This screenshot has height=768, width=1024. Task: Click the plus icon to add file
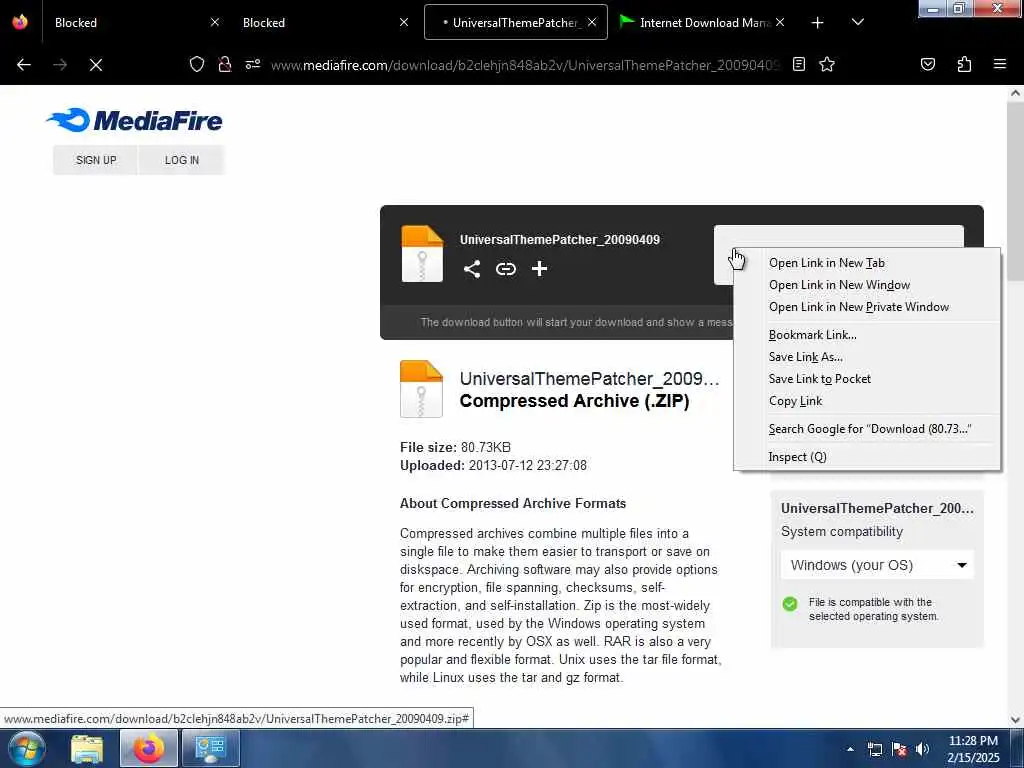click(539, 268)
